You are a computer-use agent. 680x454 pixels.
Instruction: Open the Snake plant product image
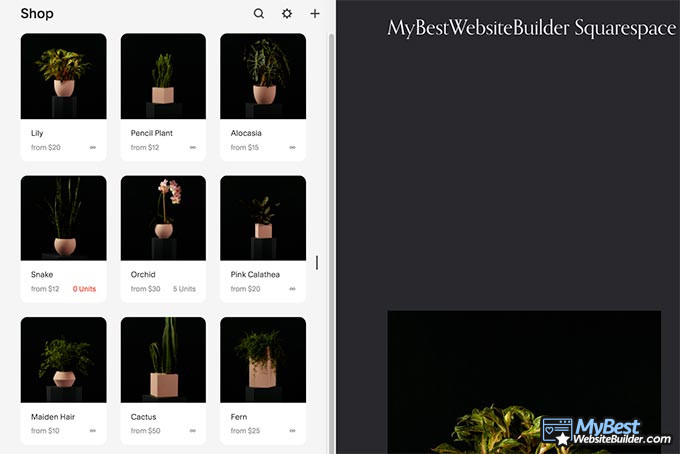point(63,218)
